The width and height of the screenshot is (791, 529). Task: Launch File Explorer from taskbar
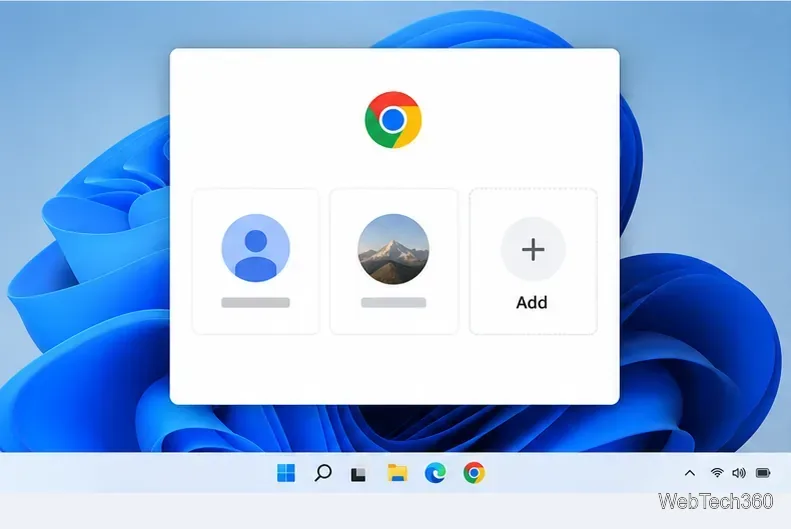click(x=398, y=473)
